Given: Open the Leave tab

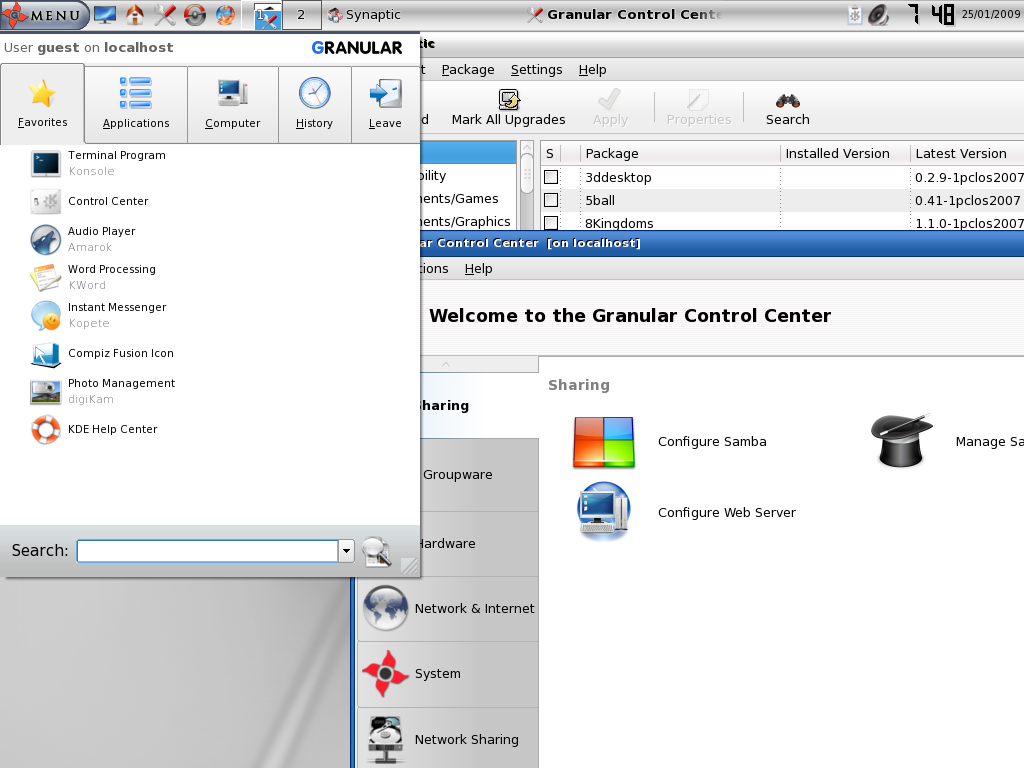Looking at the screenshot, I should click(385, 104).
